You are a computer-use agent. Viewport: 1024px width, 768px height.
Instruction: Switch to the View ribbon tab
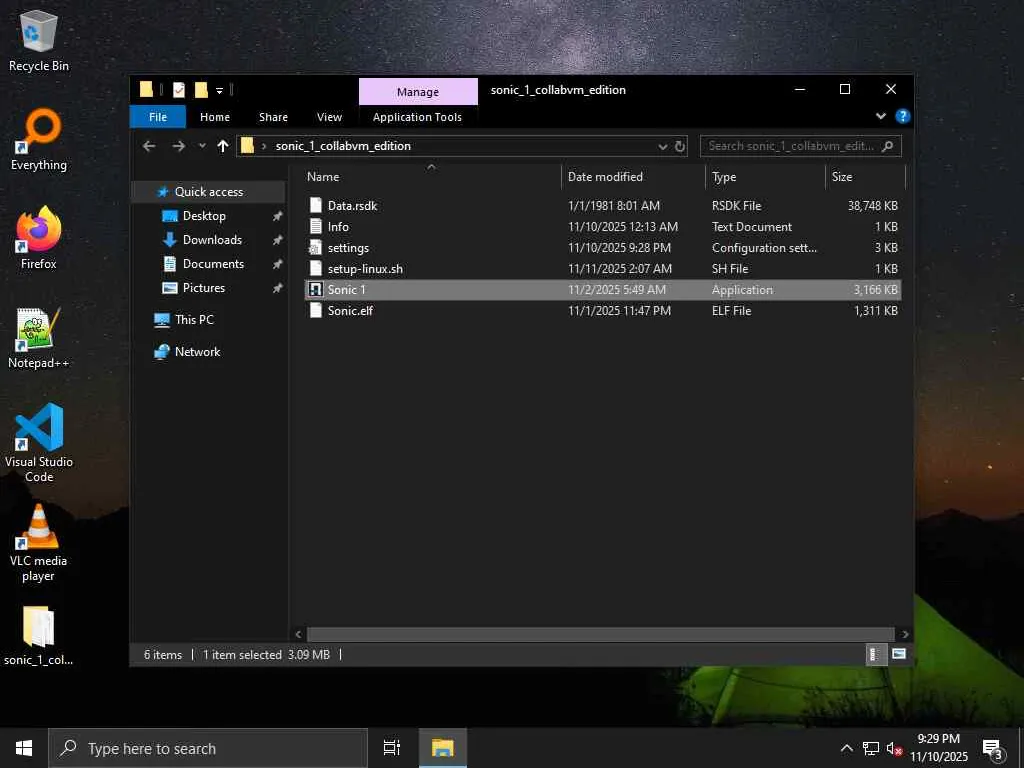tap(329, 117)
